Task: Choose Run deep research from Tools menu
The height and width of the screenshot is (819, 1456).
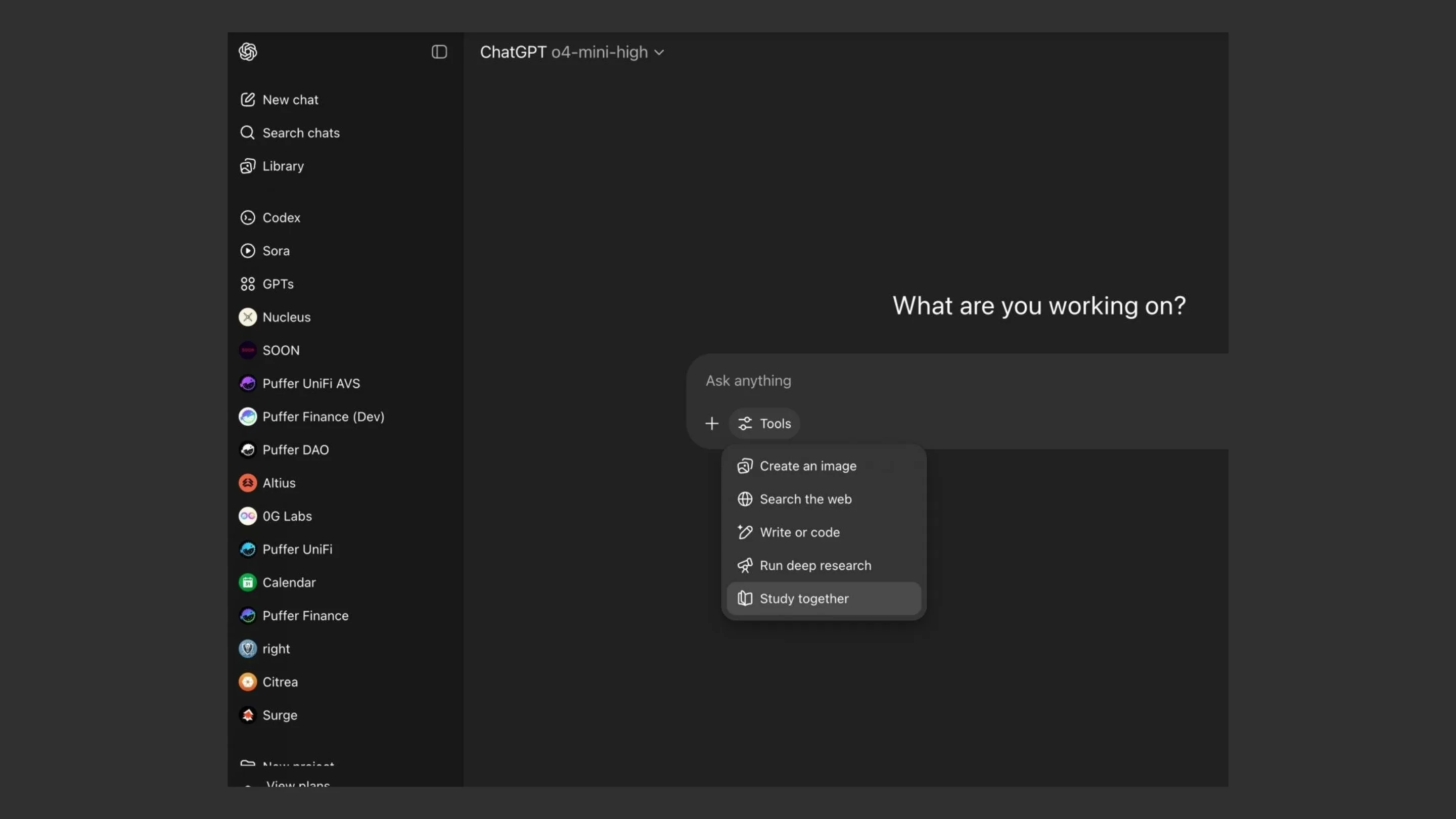Action: (x=824, y=566)
